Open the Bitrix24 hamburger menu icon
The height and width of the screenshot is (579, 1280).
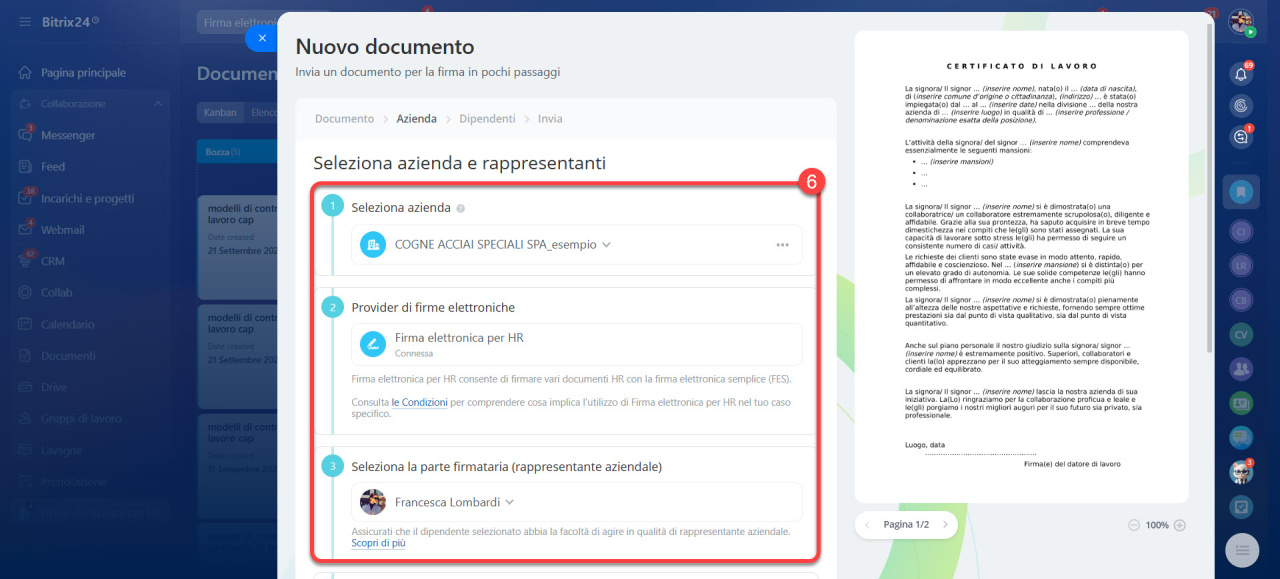[x=24, y=21]
